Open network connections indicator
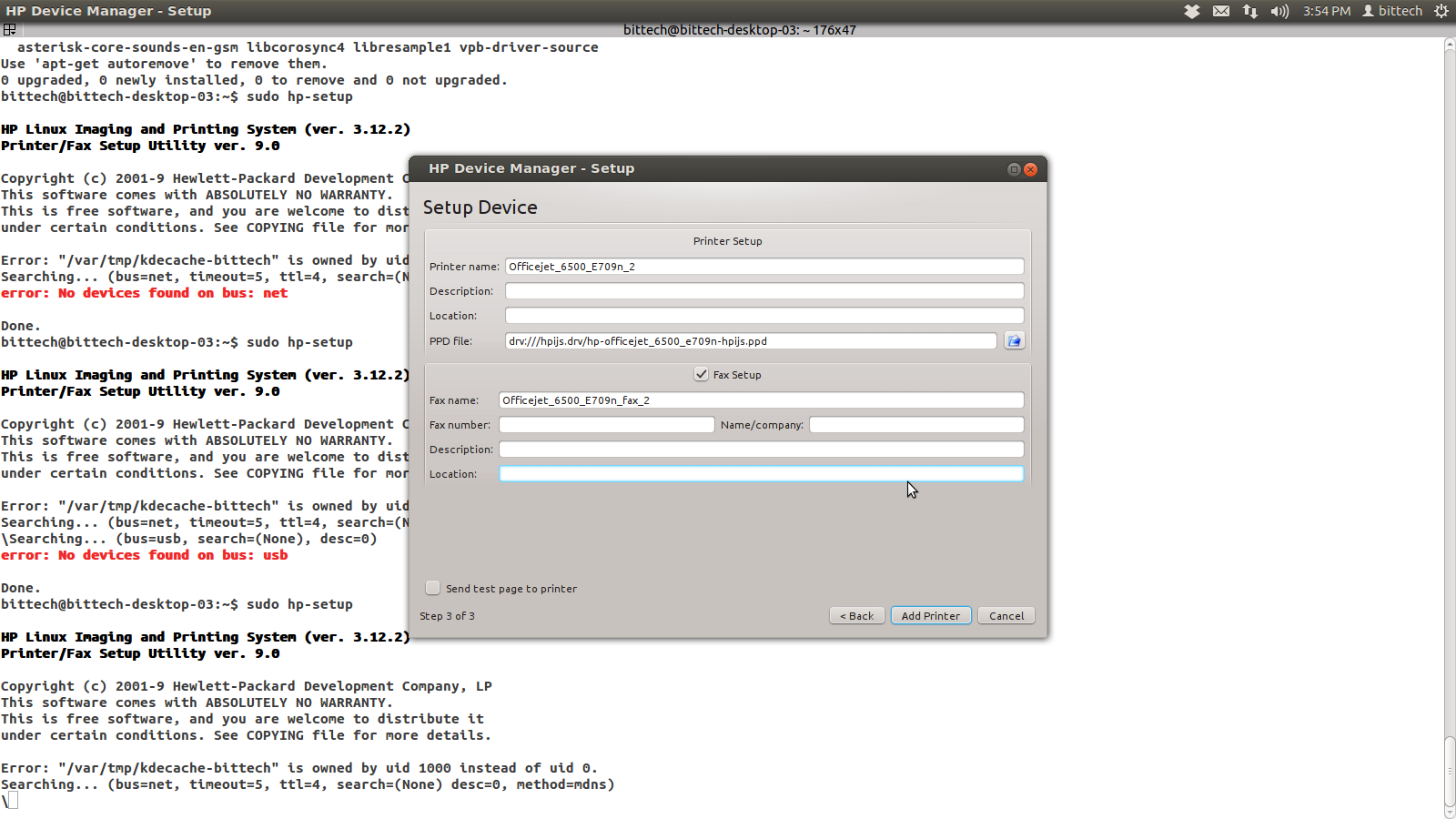 tap(1250, 11)
